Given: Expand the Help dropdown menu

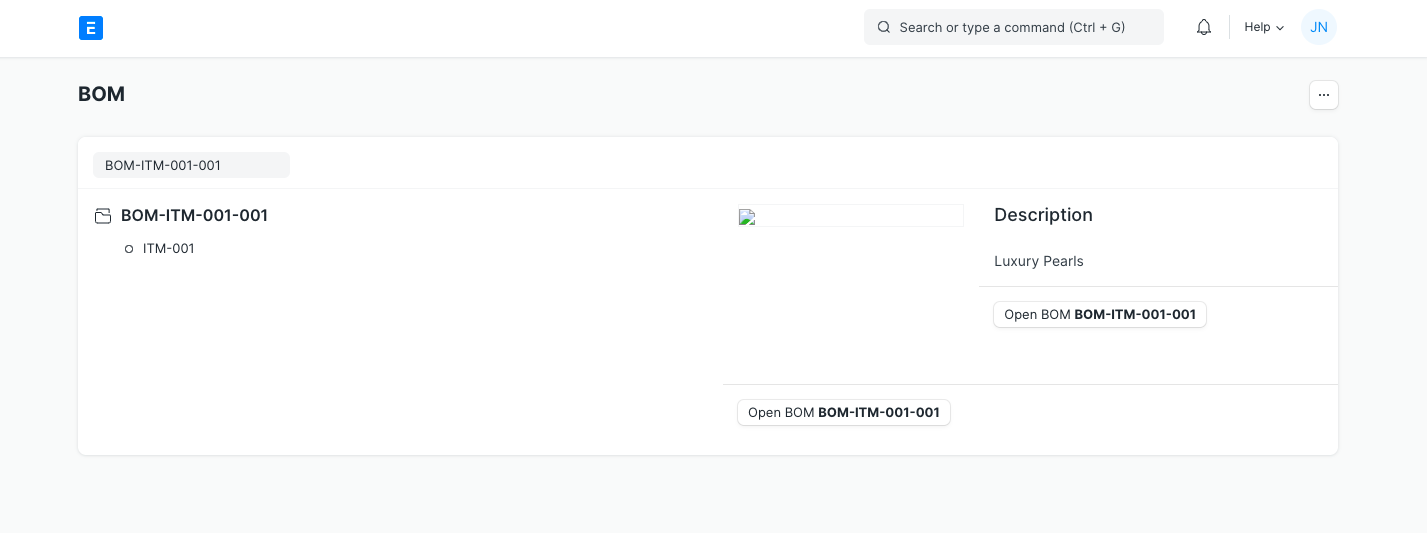Looking at the screenshot, I should click(1264, 27).
